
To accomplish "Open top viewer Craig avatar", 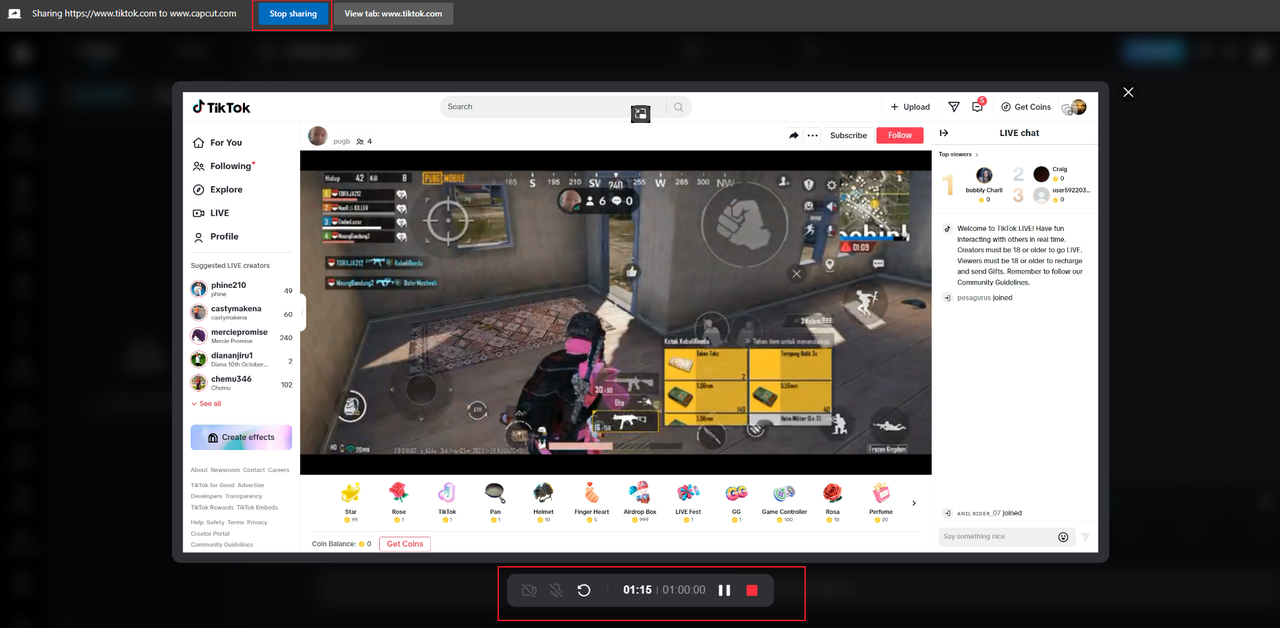I will click(x=1042, y=174).
